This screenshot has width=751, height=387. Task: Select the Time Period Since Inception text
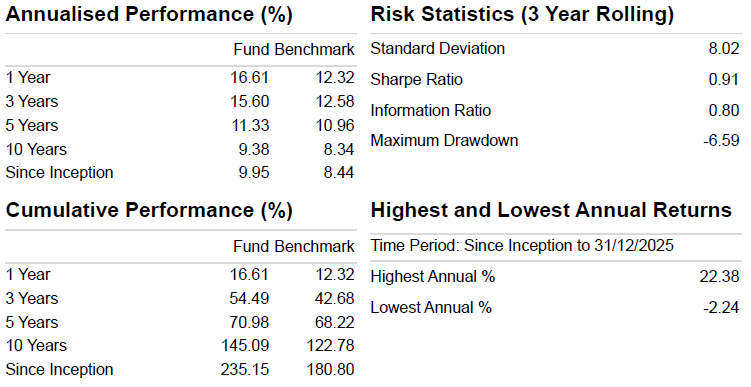pyautogui.click(x=522, y=245)
